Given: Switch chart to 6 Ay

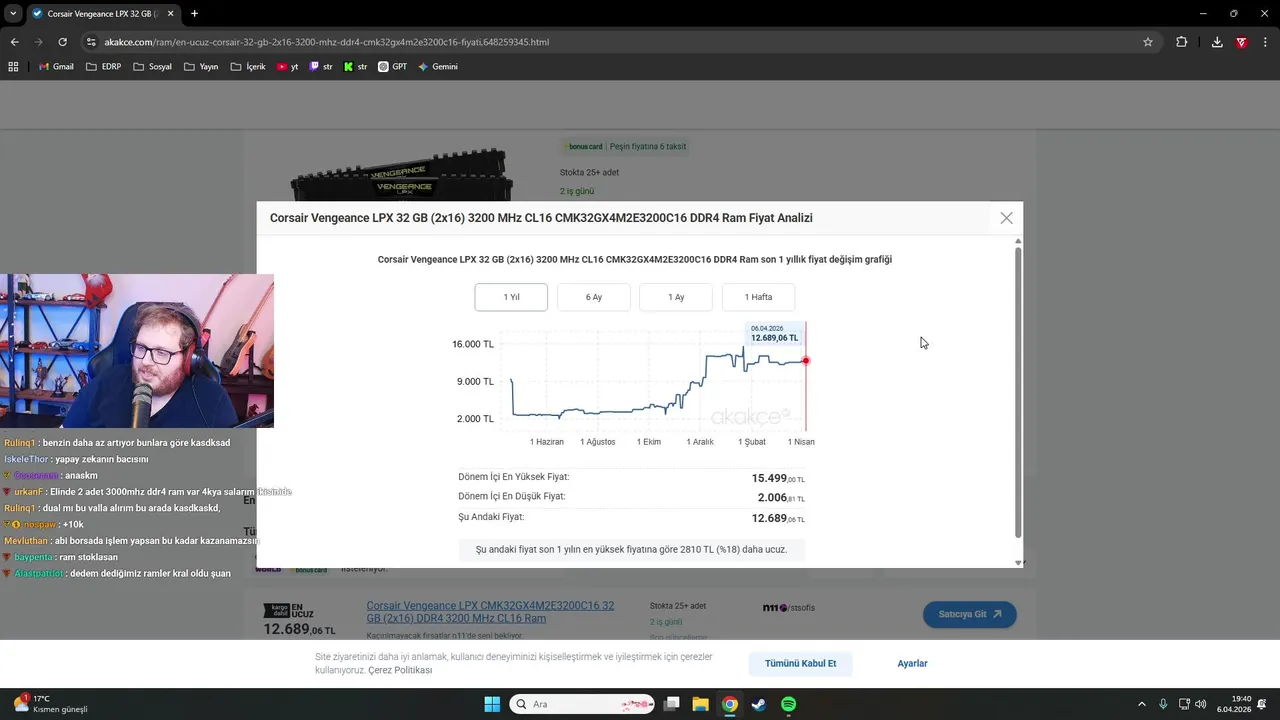Looking at the screenshot, I should 594,297.
